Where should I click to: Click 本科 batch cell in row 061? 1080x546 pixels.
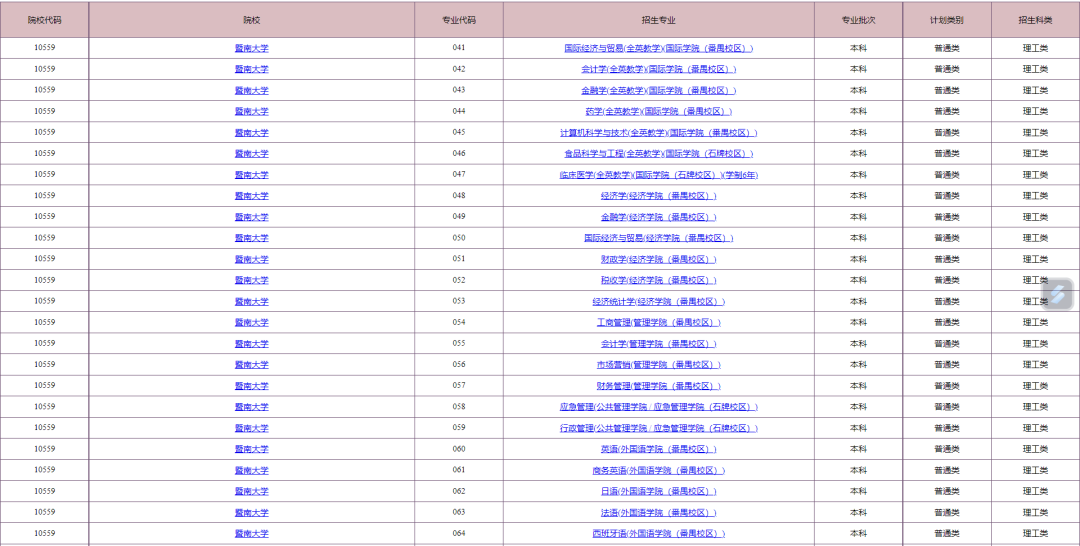[858, 470]
